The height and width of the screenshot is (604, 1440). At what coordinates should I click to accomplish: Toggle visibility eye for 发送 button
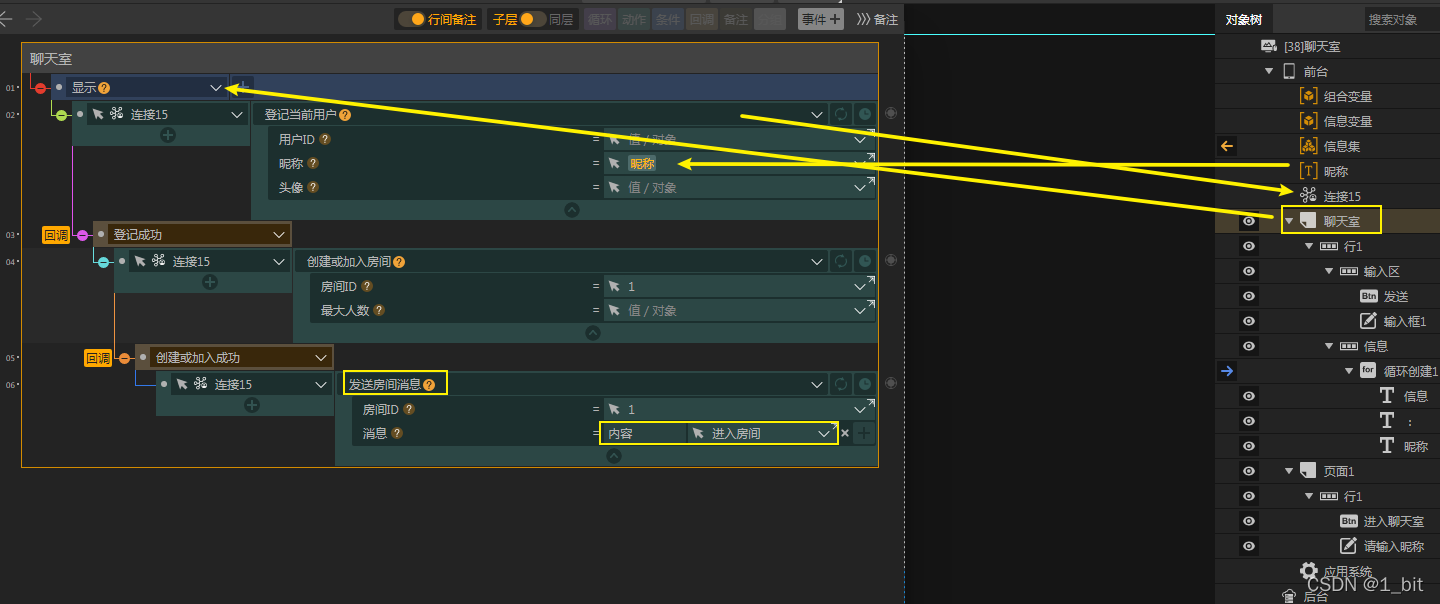(x=1249, y=296)
